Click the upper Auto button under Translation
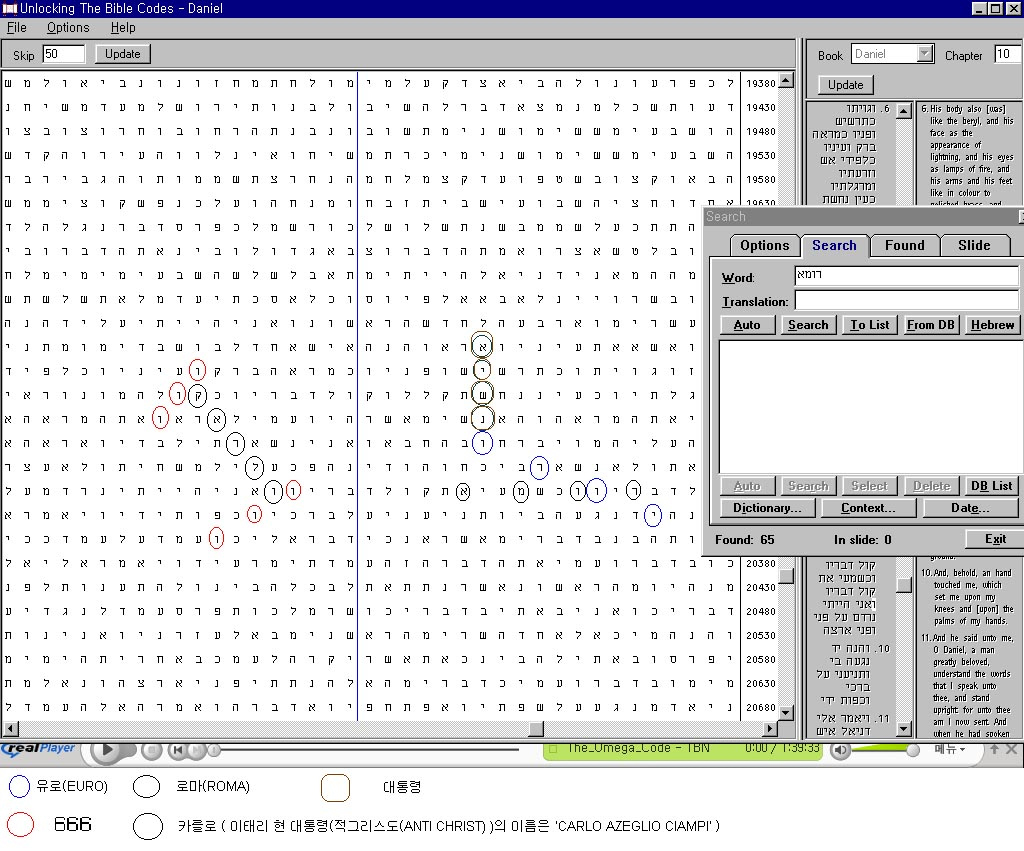Screen dimensions: 1024x851 click(747, 325)
